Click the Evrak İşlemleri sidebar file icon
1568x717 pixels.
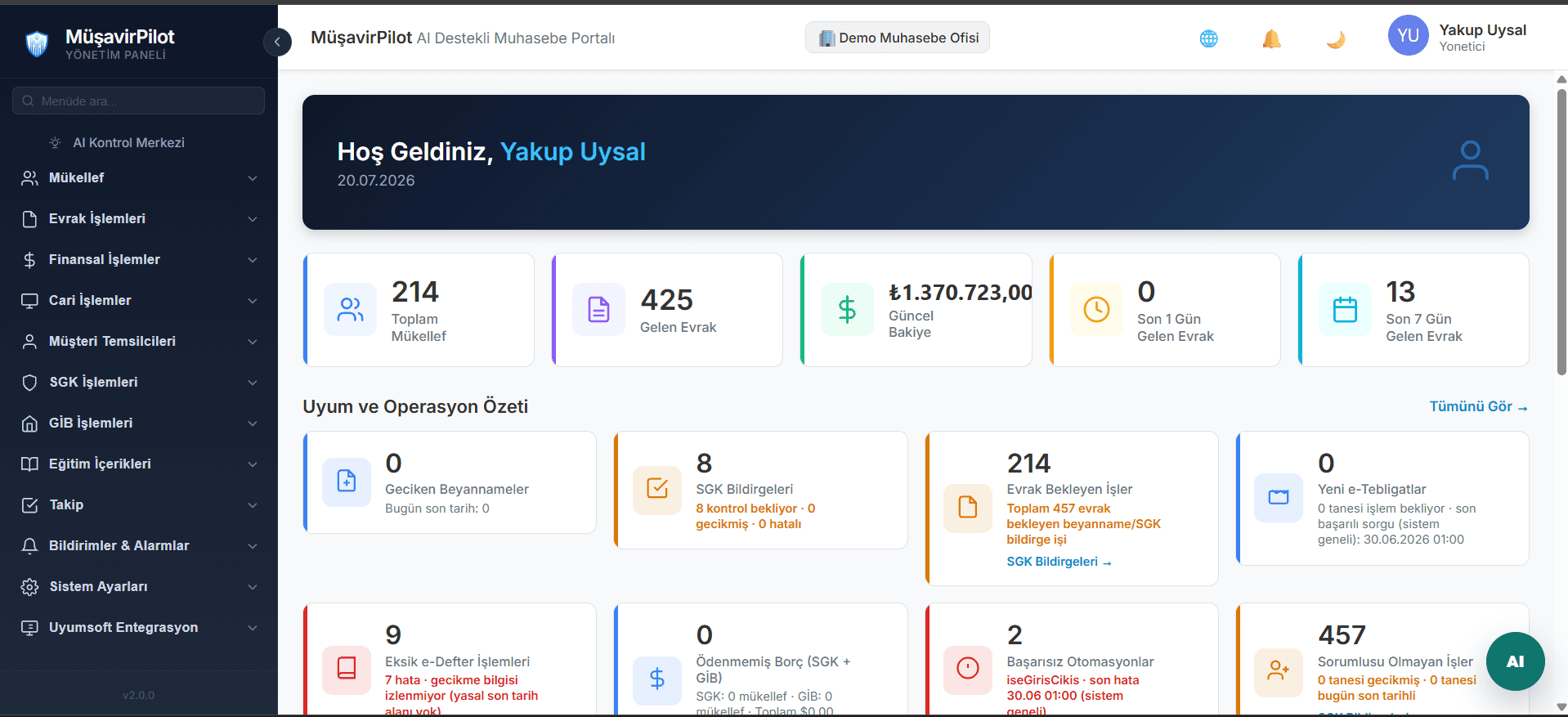(x=29, y=219)
